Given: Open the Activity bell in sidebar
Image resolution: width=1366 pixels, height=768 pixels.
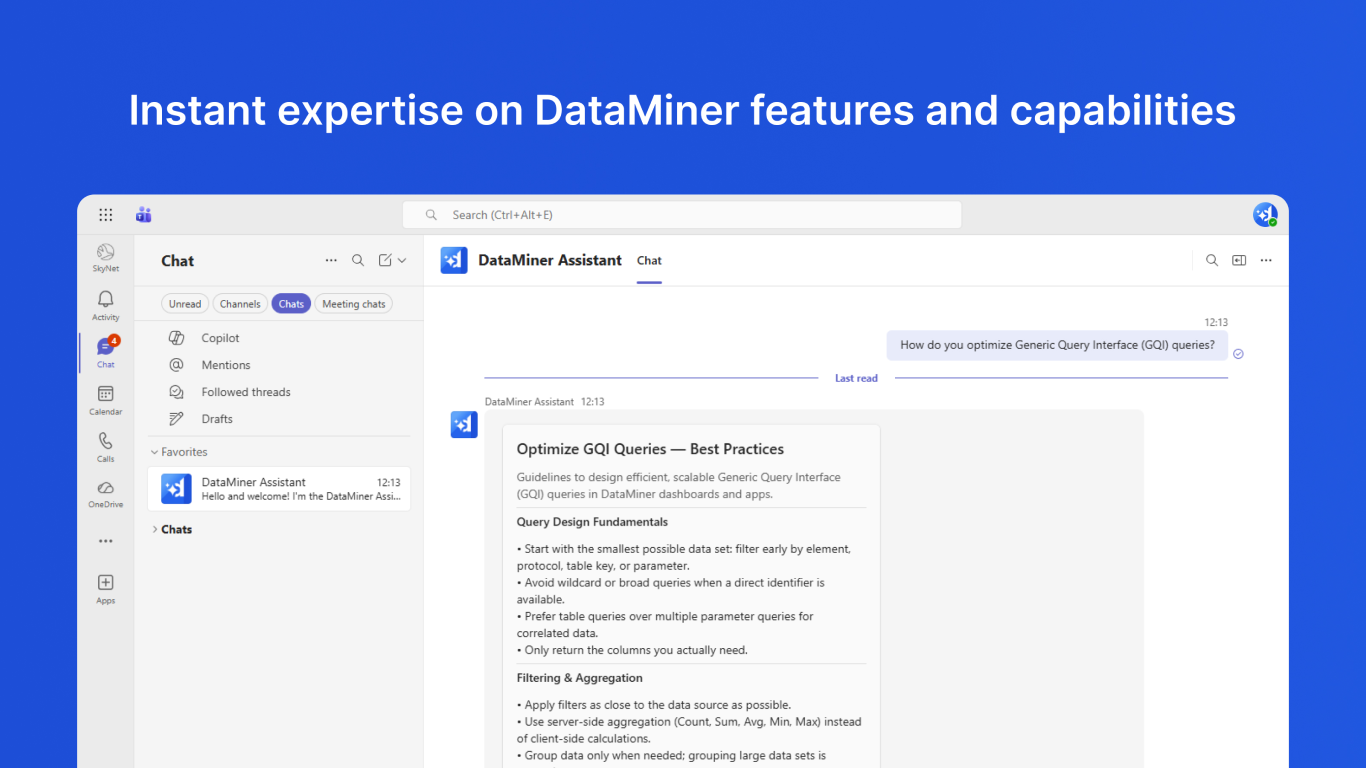Looking at the screenshot, I should tap(106, 305).
